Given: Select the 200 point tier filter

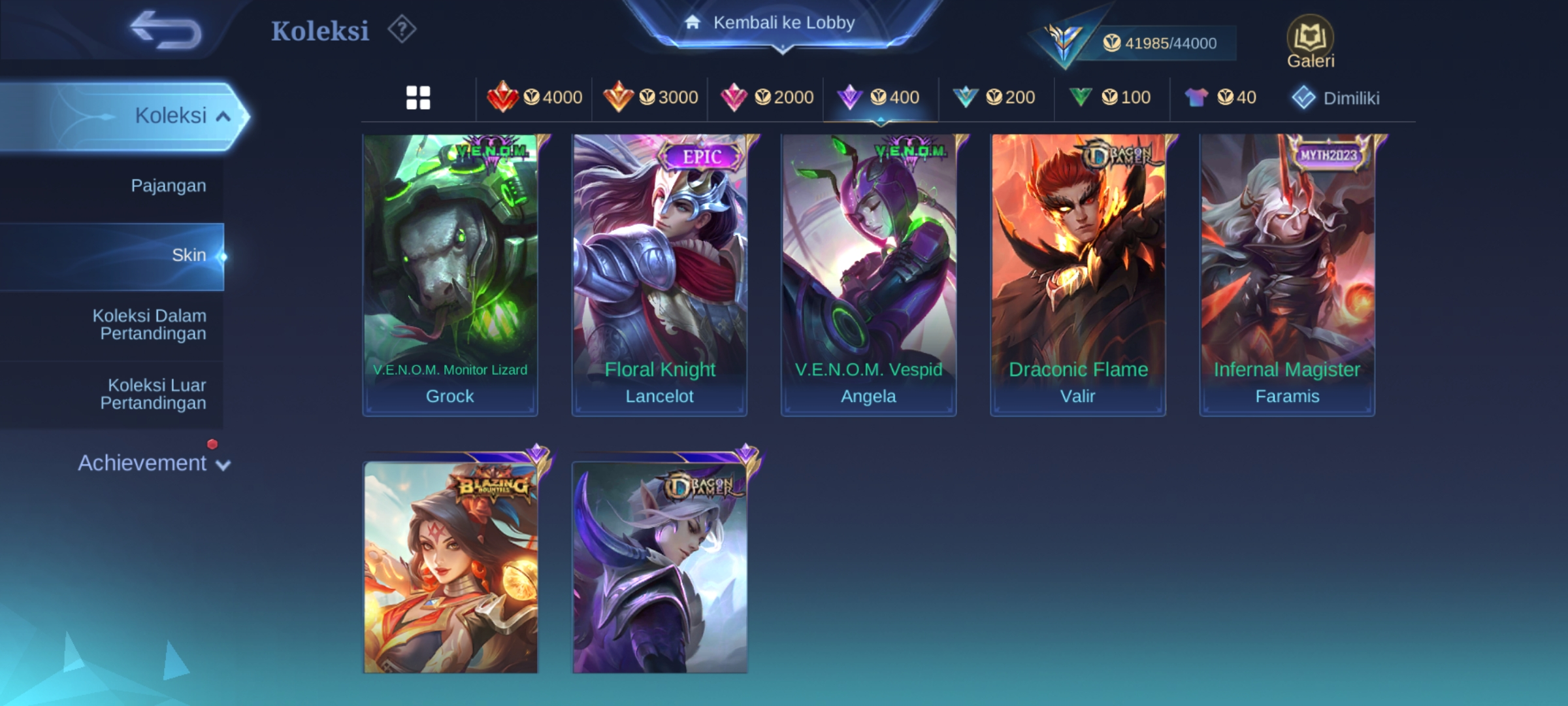Looking at the screenshot, I should 994,97.
